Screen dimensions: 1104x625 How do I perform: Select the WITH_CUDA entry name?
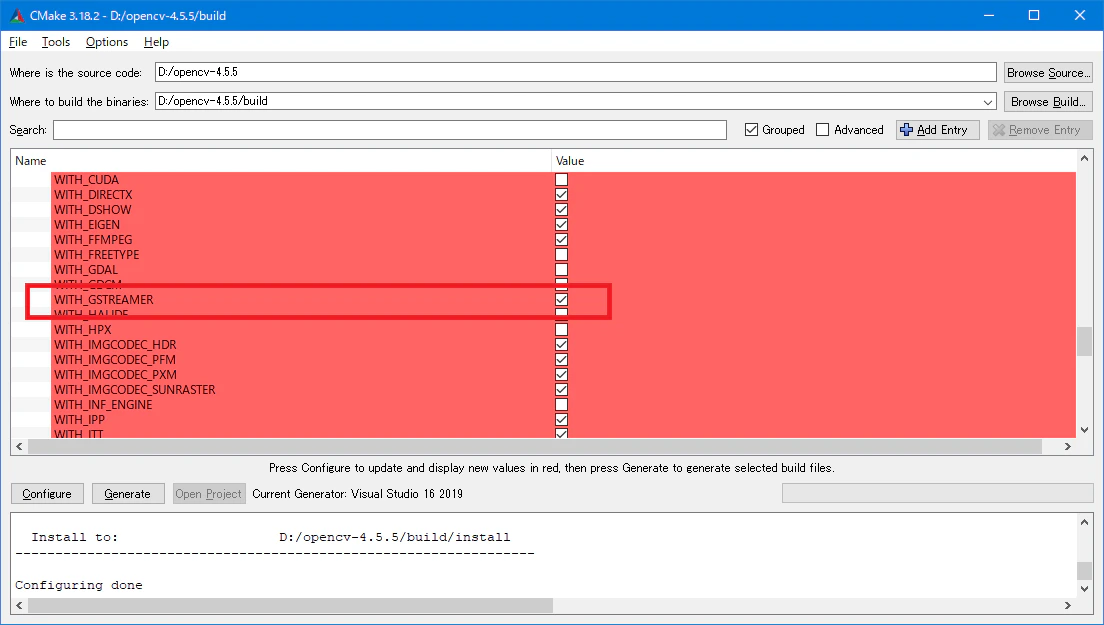pyautogui.click(x=87, y=179)
